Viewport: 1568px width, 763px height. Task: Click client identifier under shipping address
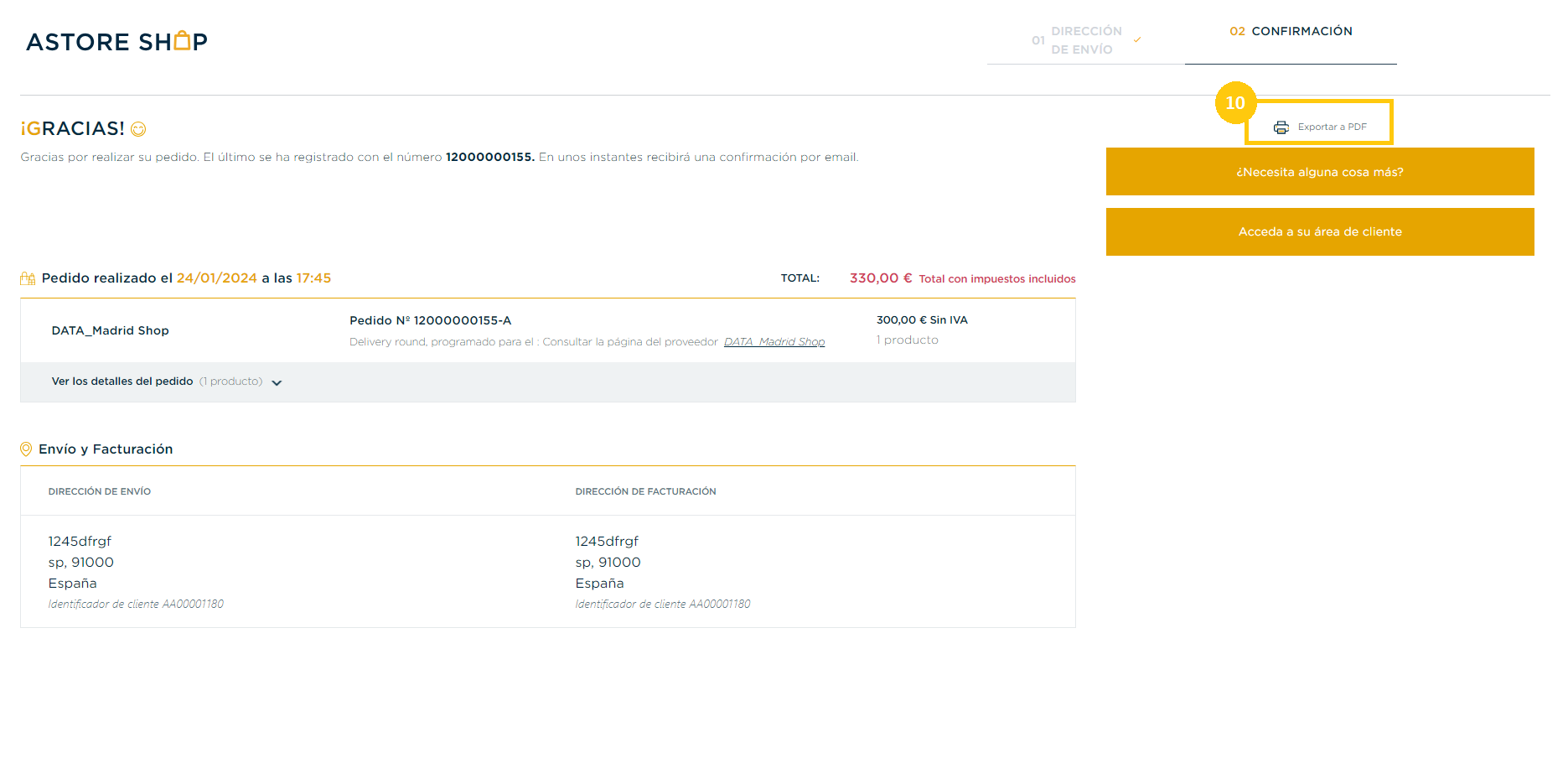(x=136, y=604)
